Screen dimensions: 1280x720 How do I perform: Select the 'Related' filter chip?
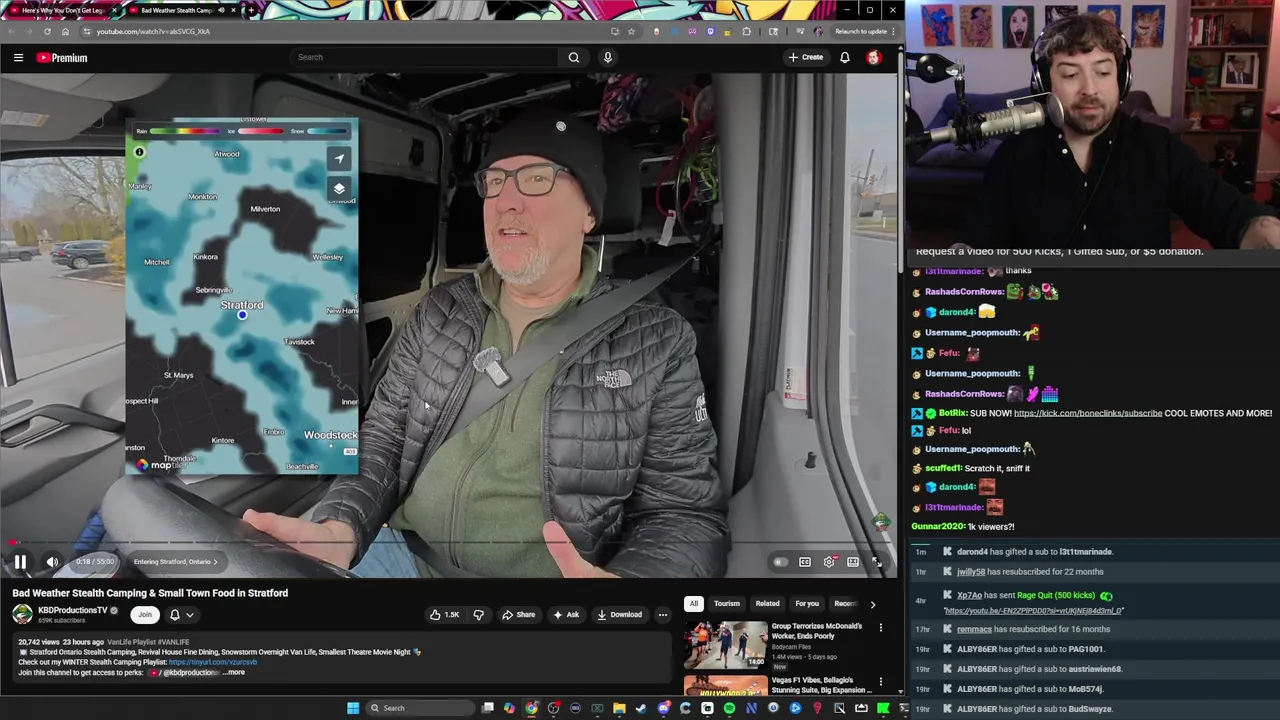pyautogui.click(x=767, y=604)
